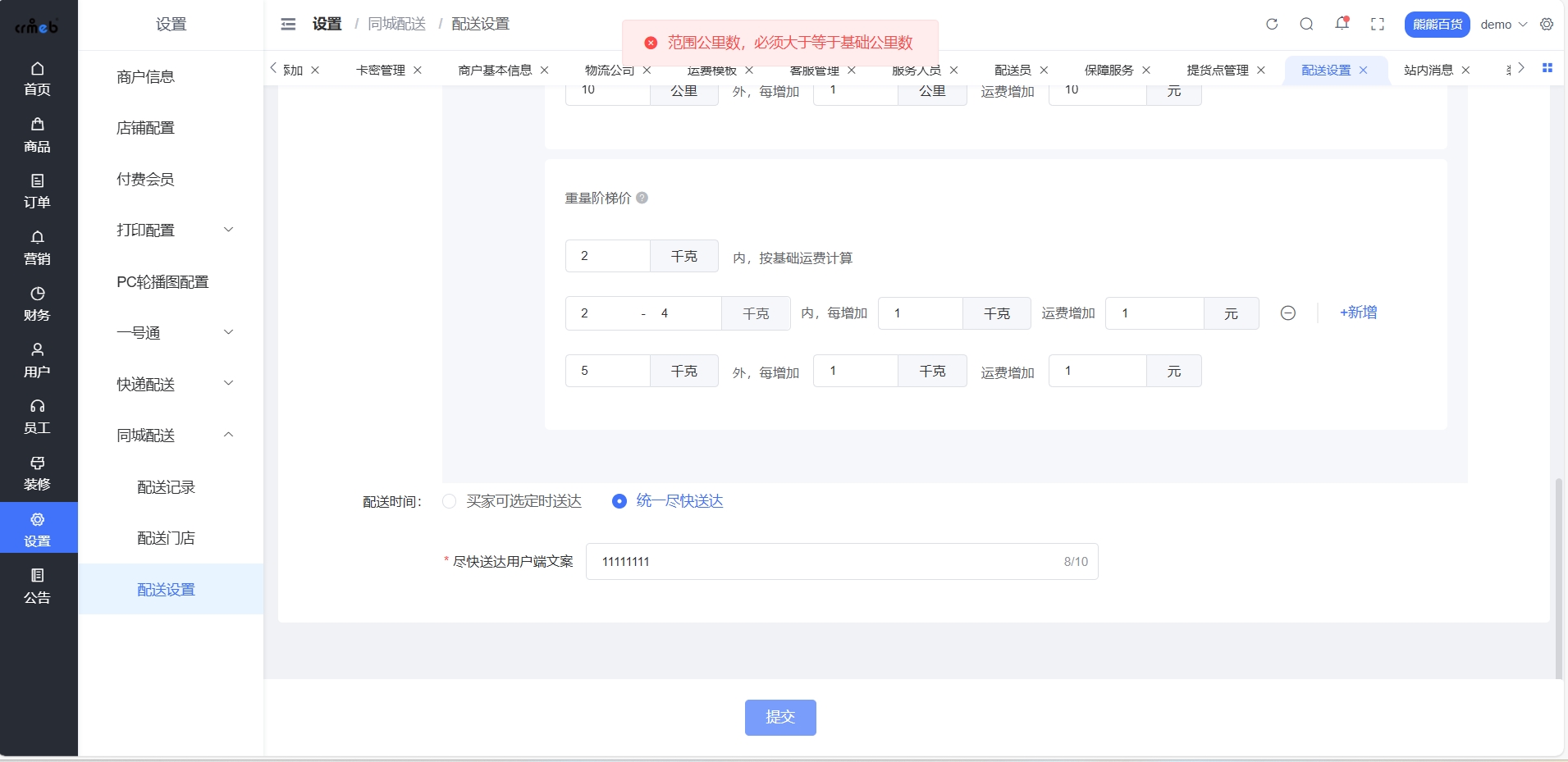Switch to the 站内消息 tab
This screenshot has width=1568, height=762.
1428,71
